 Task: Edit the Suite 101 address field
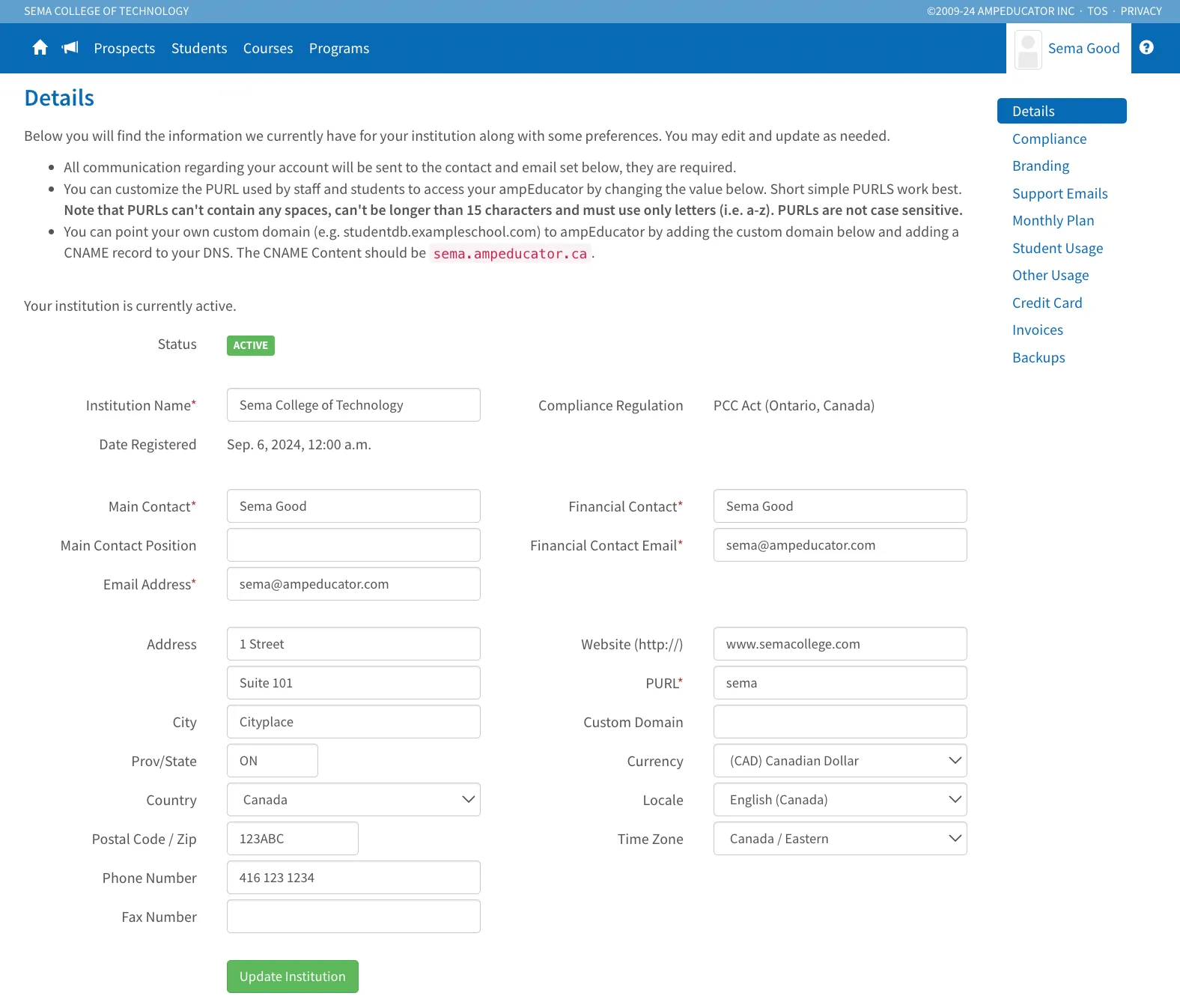[353, 683]
